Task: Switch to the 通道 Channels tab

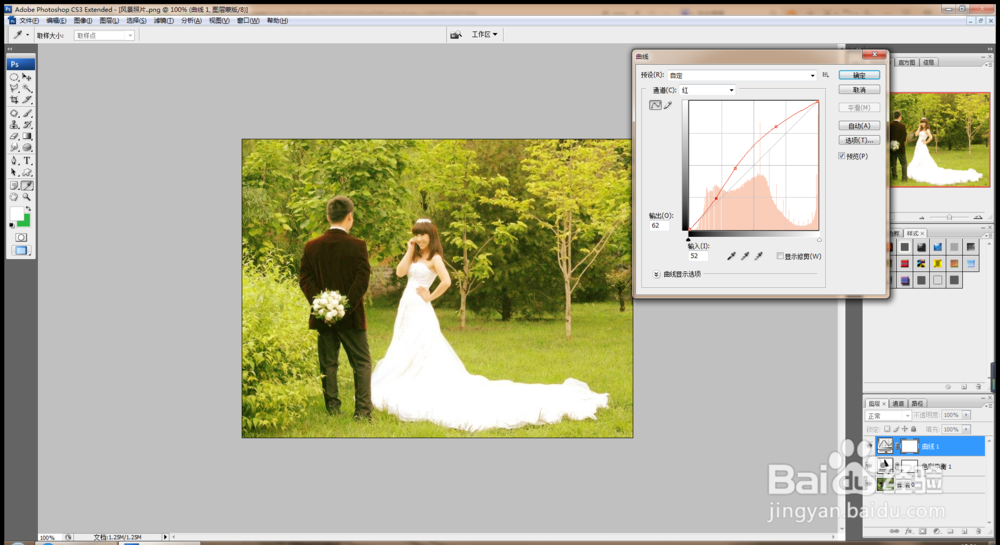Action: click(898, 403)
